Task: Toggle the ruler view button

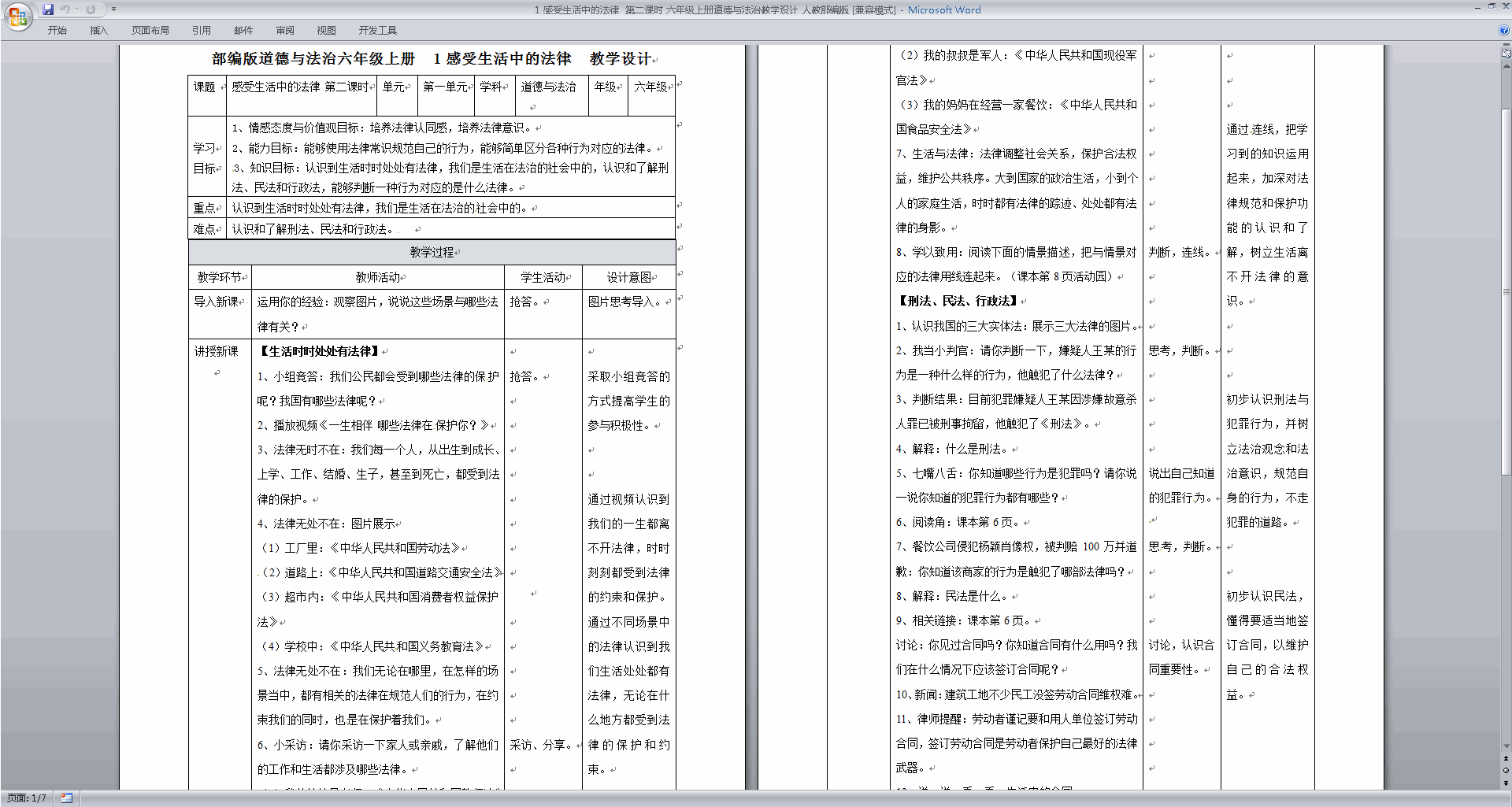Action: [1506, 54]
